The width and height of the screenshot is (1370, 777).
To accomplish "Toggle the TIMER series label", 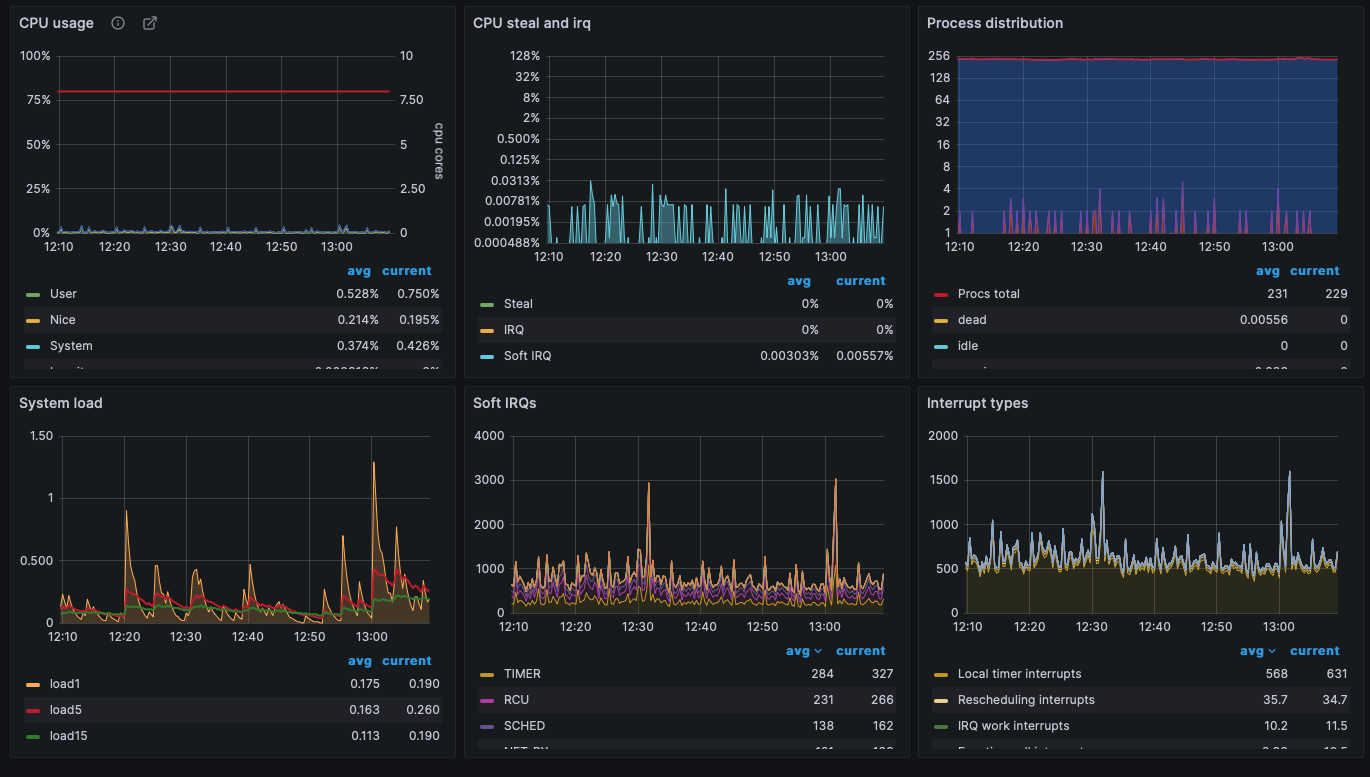I will 522,674.
